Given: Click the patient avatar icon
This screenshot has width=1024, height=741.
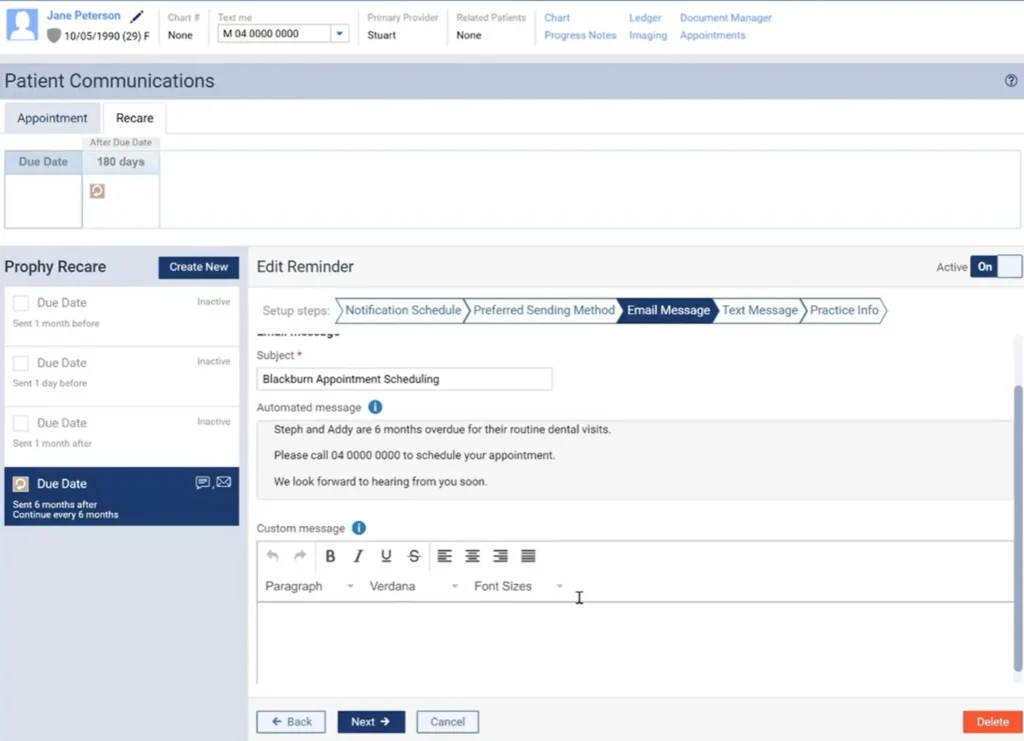Looking at the screenshot, I should click(x=22, y=24).
